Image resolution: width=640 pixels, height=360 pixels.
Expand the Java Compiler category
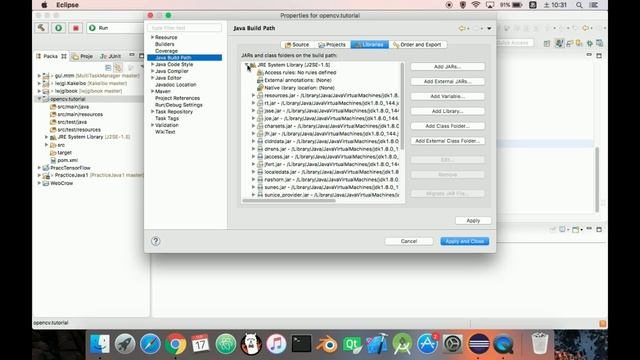pos(152,71)
